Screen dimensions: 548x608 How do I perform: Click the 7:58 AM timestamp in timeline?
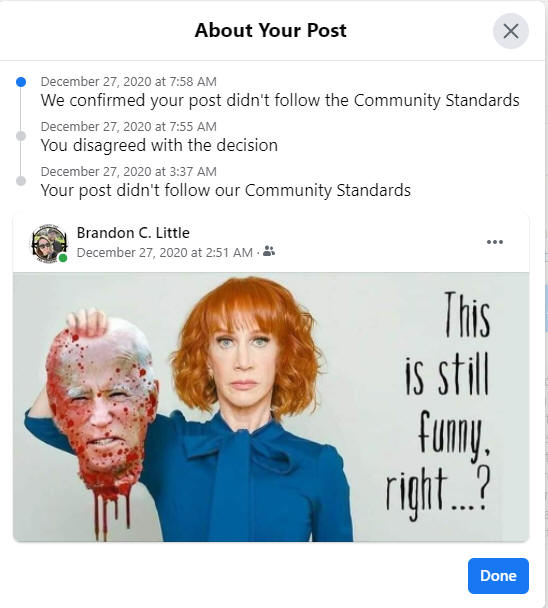(129, 81)
